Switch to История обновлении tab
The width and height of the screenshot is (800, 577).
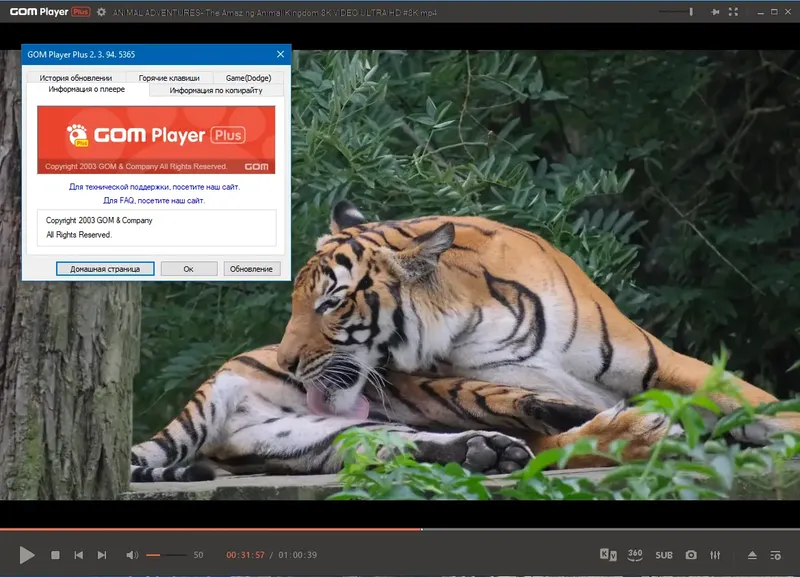[76, 78]
